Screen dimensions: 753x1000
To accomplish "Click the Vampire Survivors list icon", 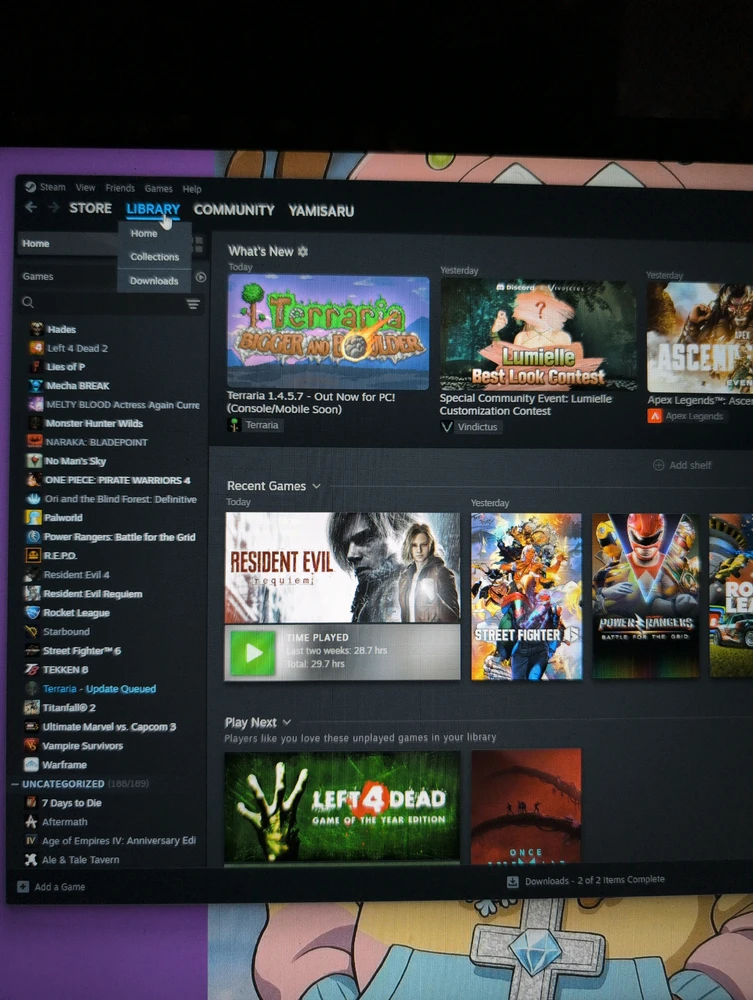I will coord(31,745).
